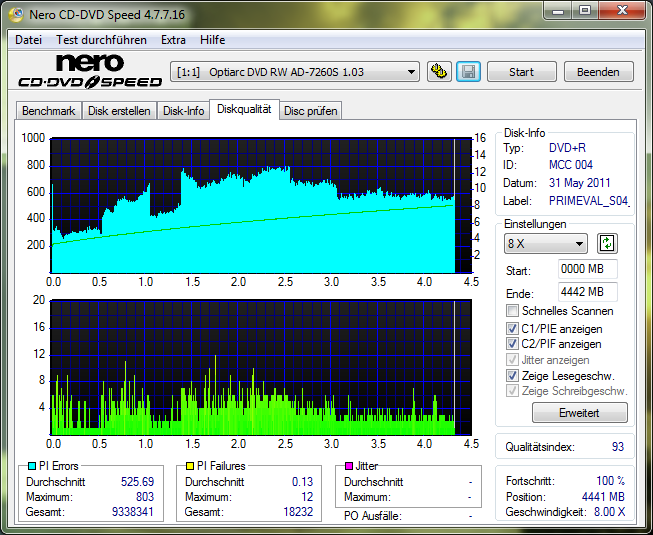Click the Start button
Image resolution: width=653 pixels, height=535 pixels.
coord(521,72)
